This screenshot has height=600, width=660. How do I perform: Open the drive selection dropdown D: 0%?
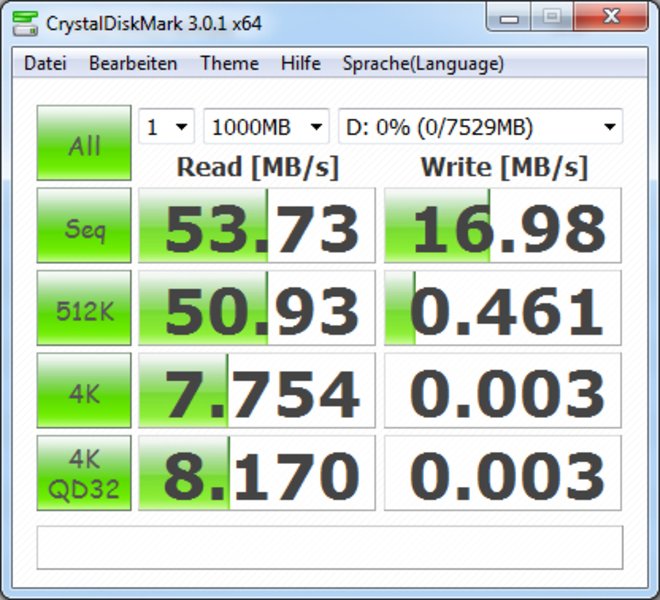(x=480, y=126)
